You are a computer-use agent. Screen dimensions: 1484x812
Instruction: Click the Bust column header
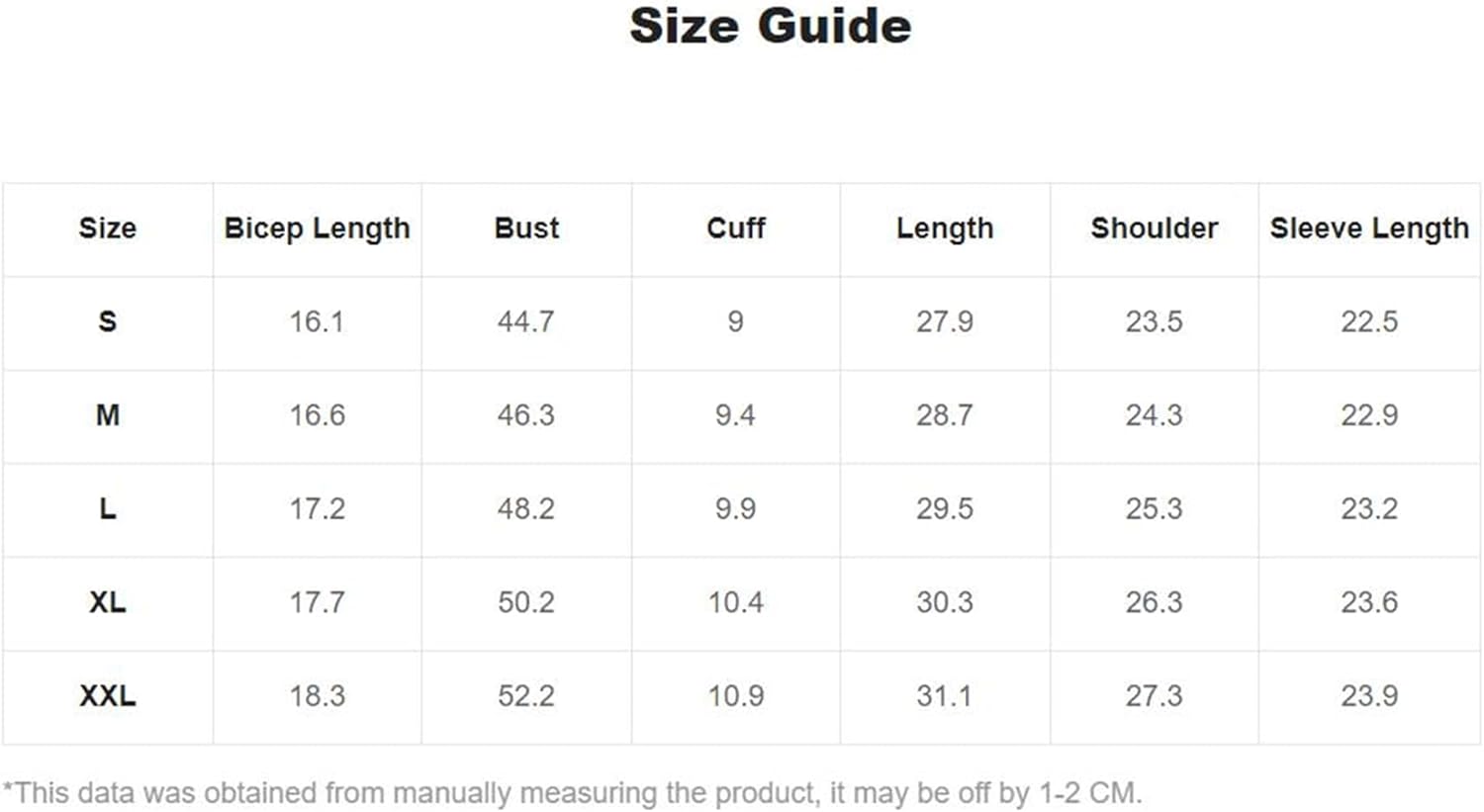[526, 228]
